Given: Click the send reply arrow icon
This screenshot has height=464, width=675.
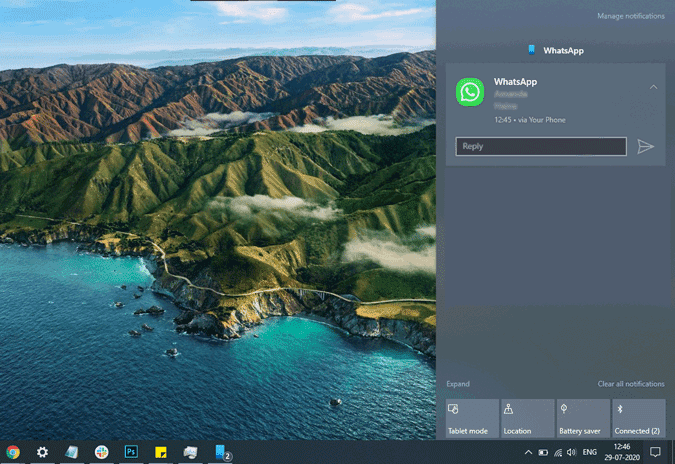Looking at the screenshot, I should [x=645, y=147].
